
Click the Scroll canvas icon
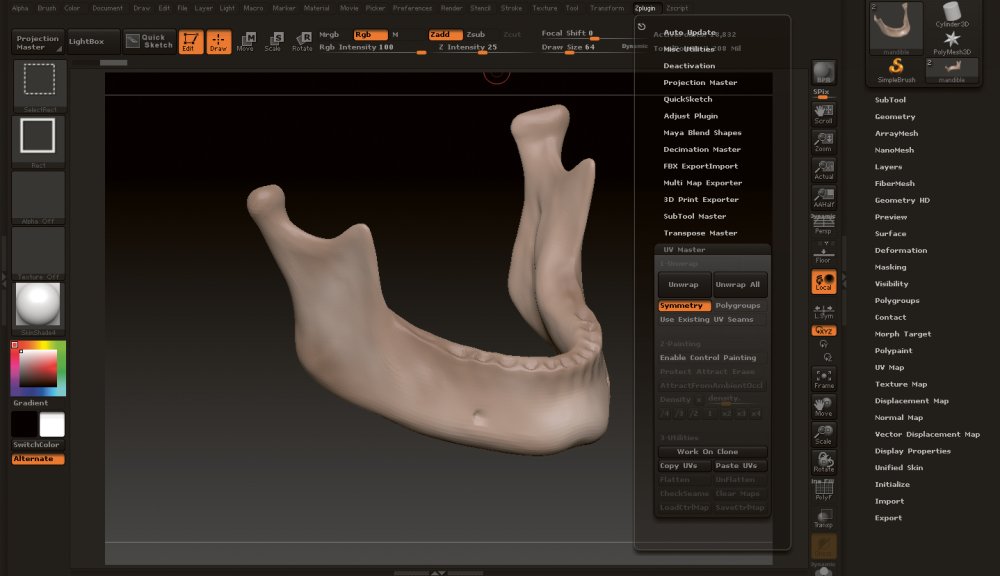point(823,114)
